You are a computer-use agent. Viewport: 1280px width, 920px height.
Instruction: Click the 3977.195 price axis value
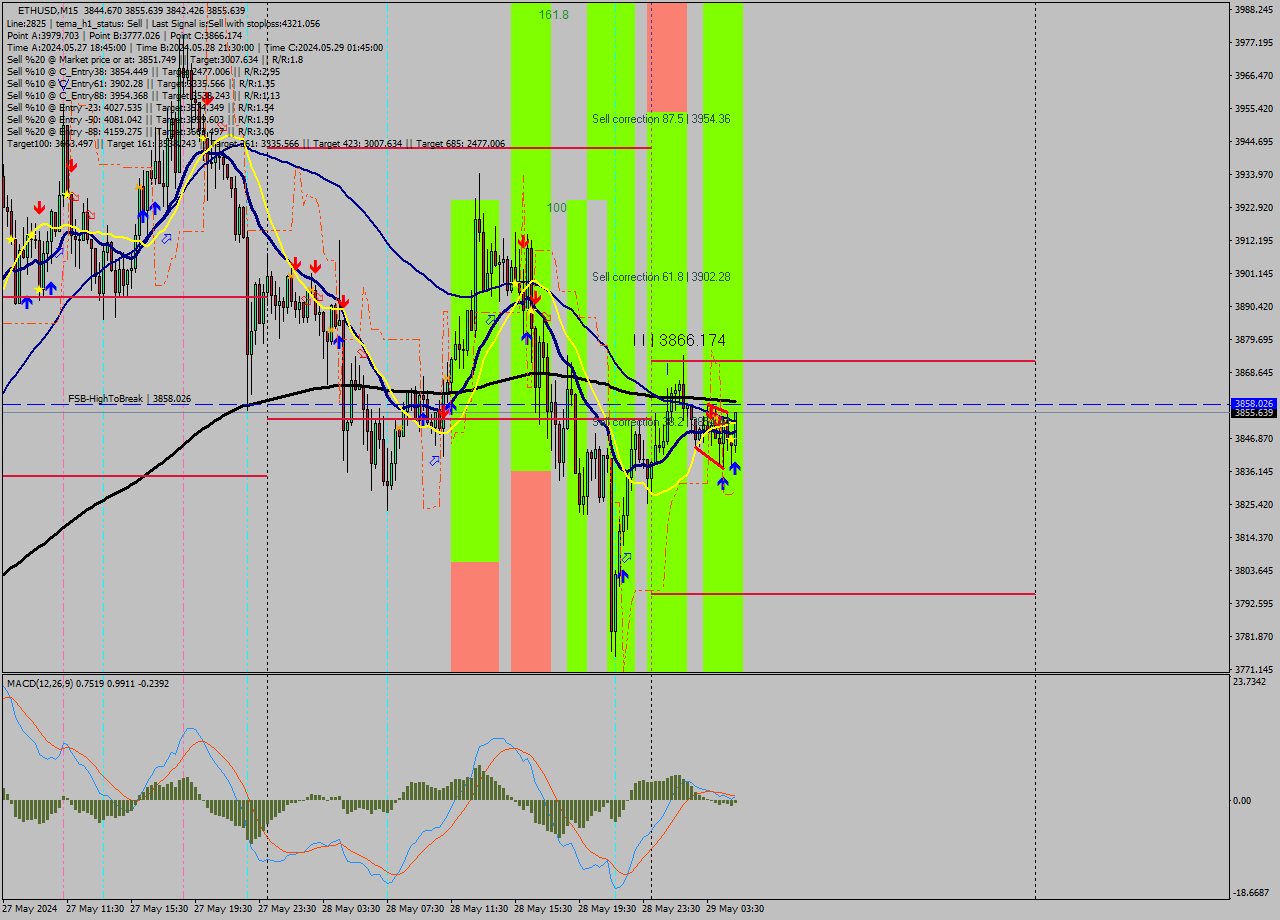click(1253, 42)
